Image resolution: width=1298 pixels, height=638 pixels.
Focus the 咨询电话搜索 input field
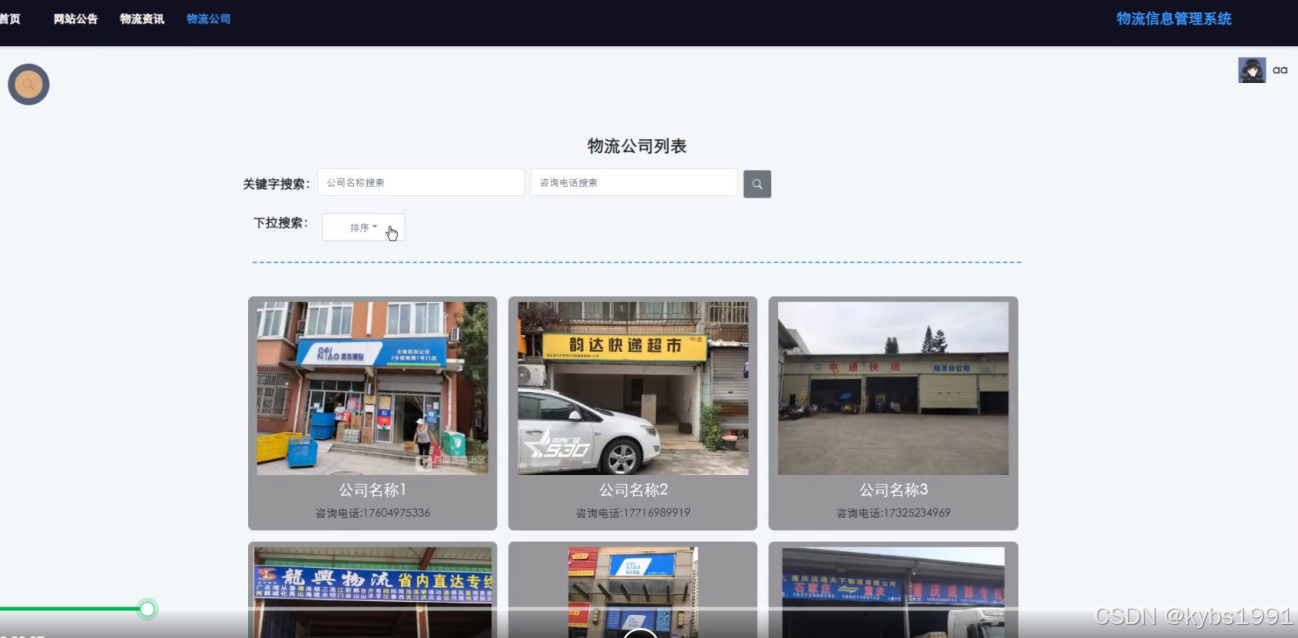point(634,183)
